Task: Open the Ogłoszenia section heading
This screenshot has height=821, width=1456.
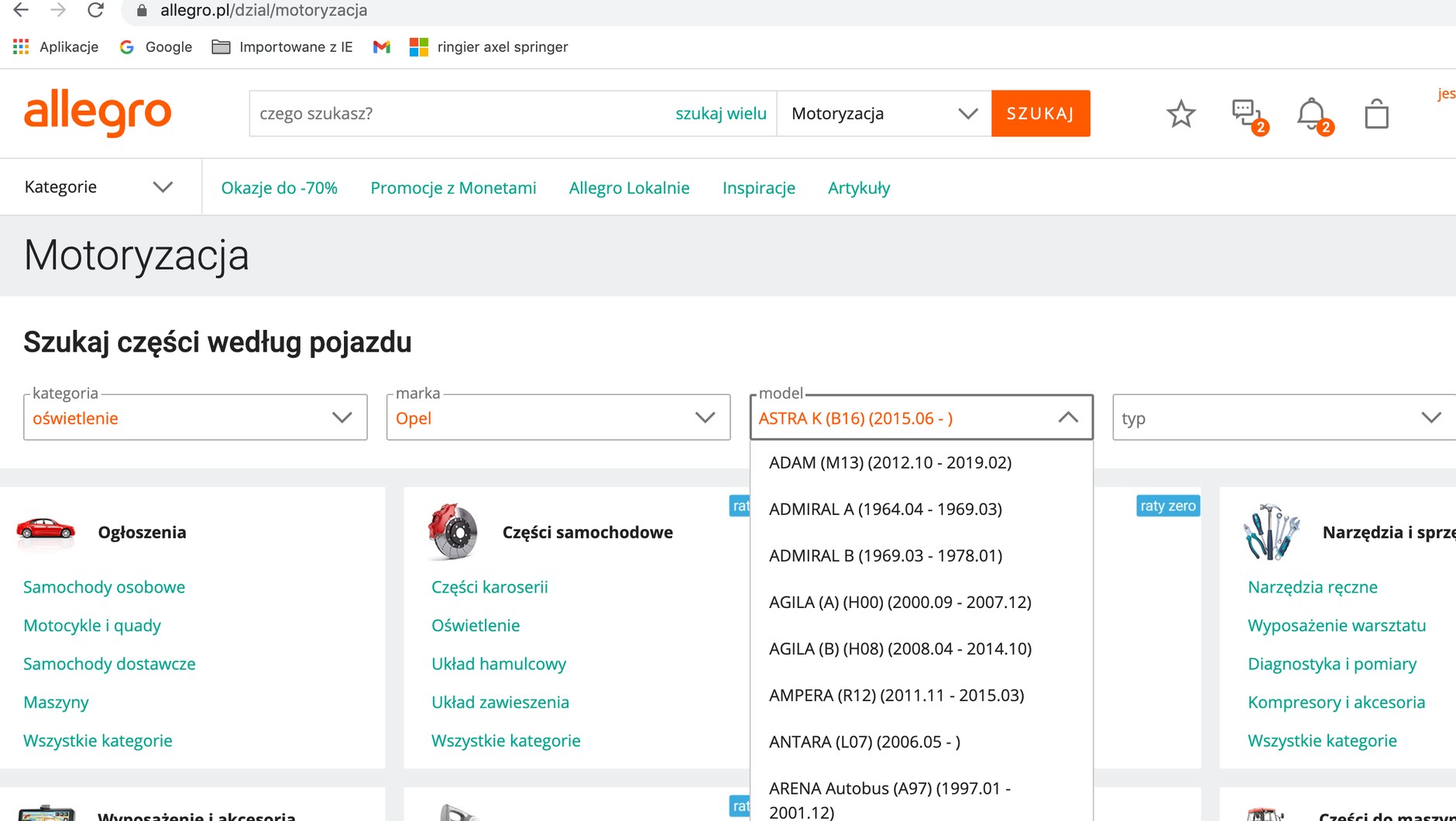Action: (142, 532)
